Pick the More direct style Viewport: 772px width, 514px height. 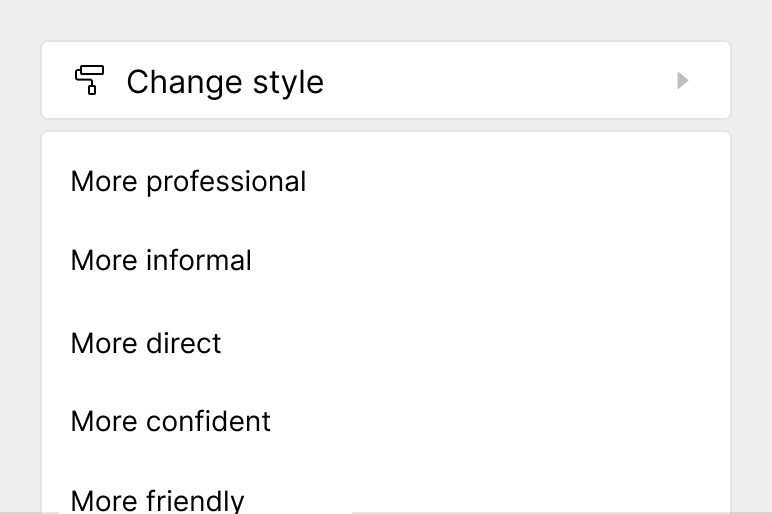click(x=146, y=343)
